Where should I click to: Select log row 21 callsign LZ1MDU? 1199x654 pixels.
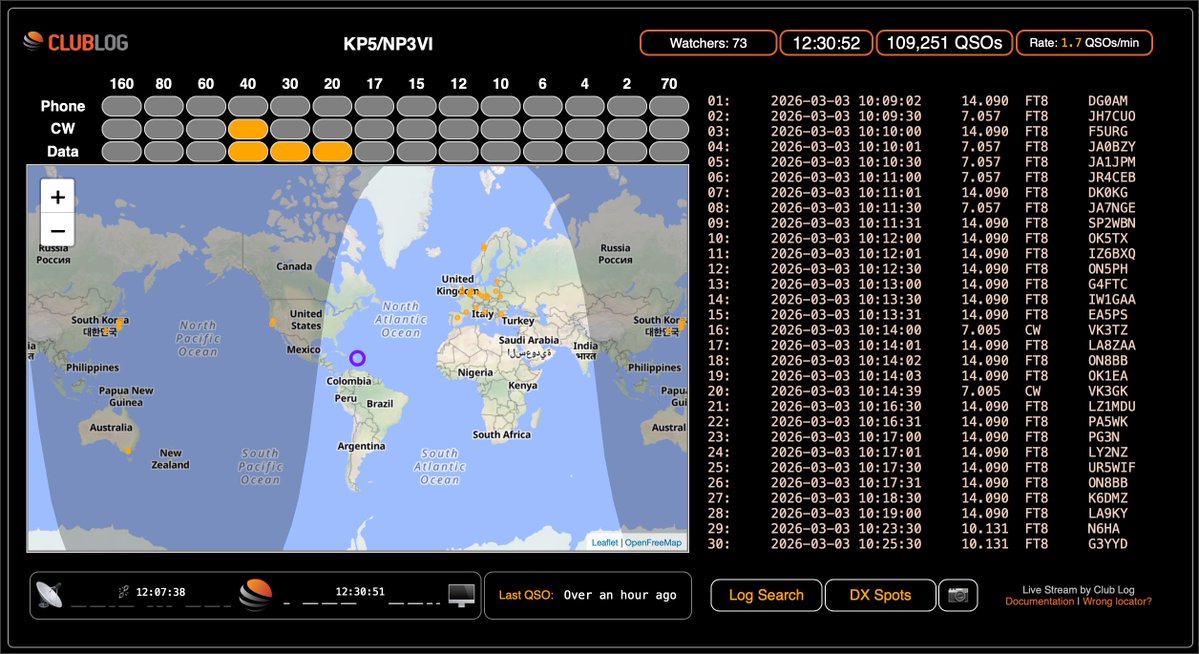[1112, 406]
